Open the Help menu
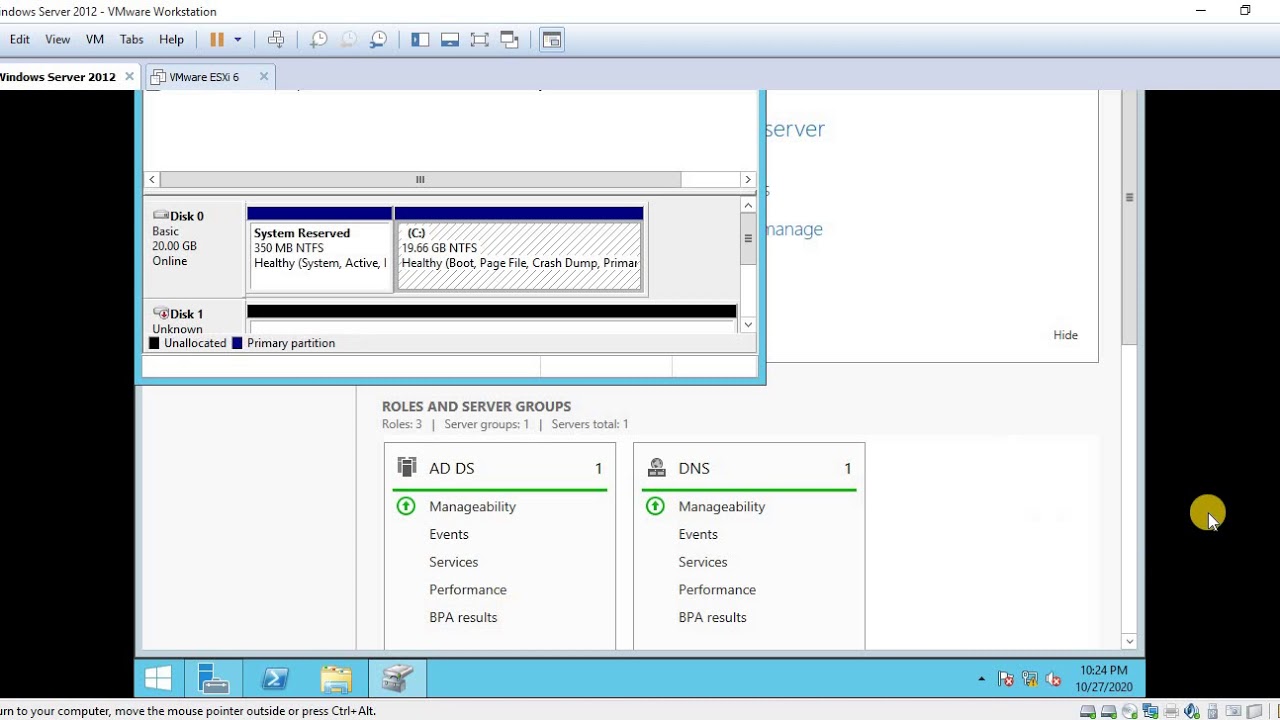Viewport: 1280px width, 720px height. coord(172,40)
